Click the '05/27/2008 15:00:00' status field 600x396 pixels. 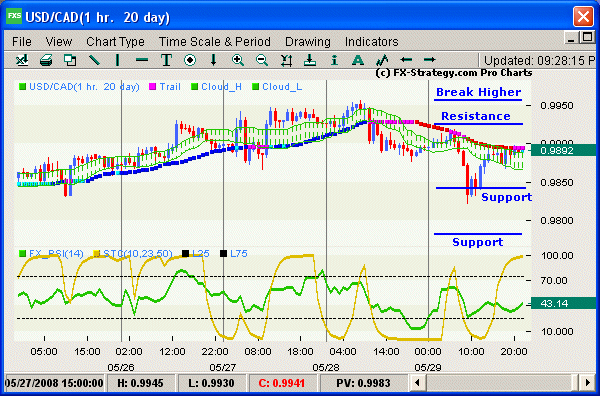tap(54, 383)
